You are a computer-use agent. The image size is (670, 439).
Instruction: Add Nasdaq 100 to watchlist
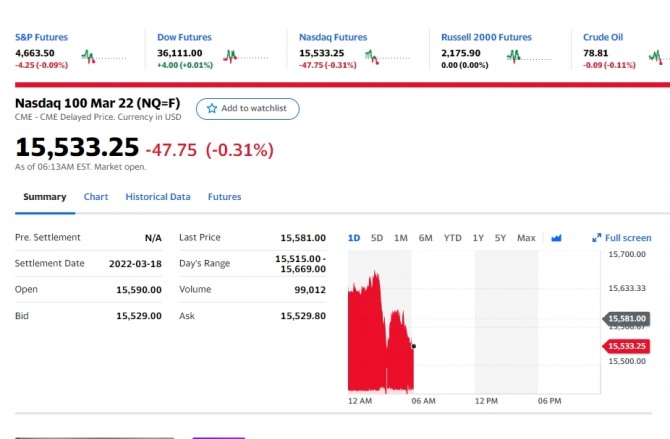pos(247,108)
